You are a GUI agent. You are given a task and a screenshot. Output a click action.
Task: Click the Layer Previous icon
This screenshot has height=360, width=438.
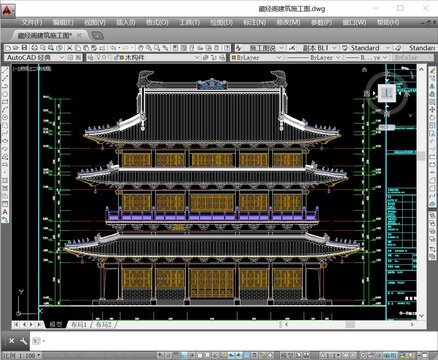(x=214, y=58)
